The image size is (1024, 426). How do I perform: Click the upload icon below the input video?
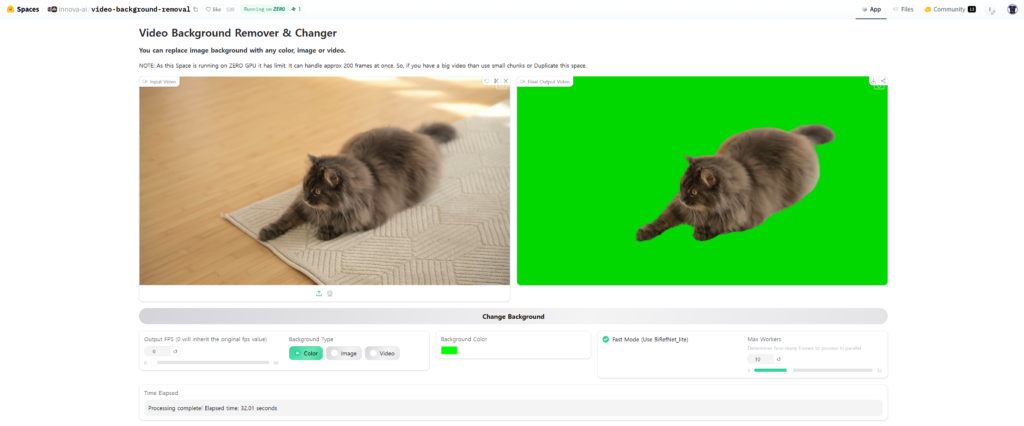pos(319,293)
